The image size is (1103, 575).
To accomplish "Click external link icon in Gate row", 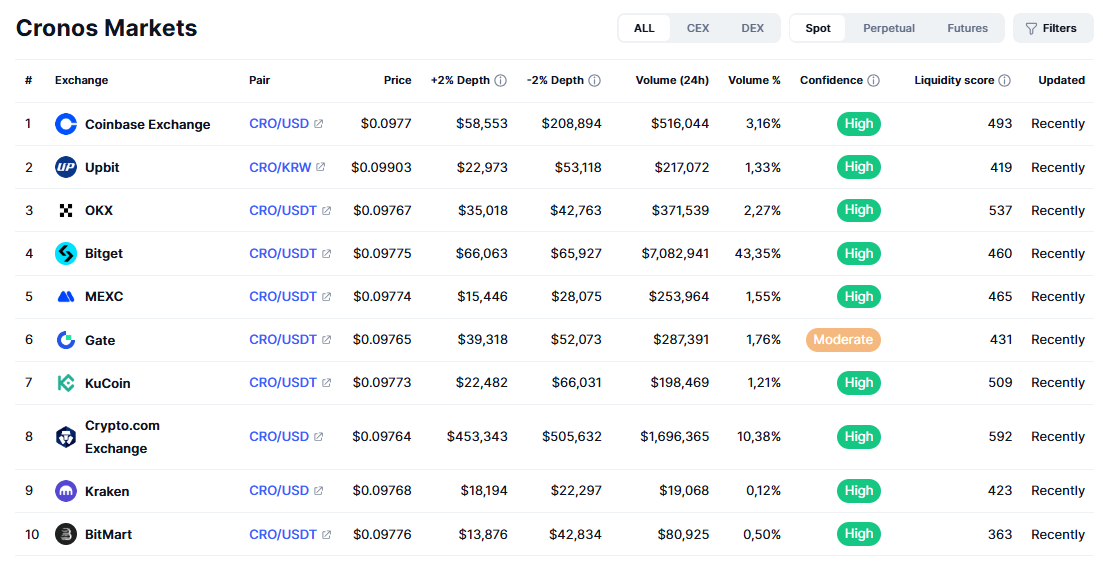I will click(x=326, y=339).
